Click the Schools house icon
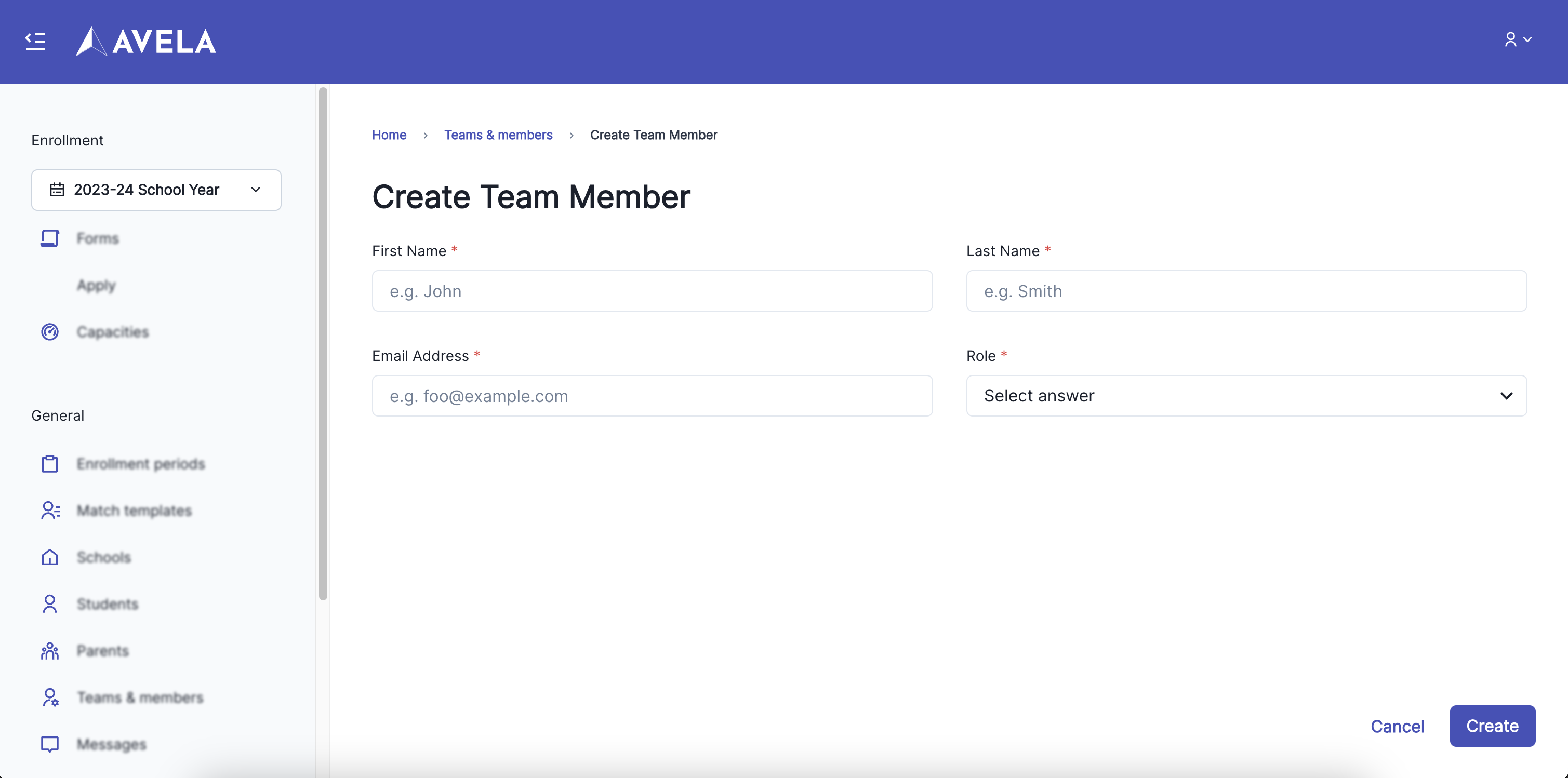 click(50, 557)
